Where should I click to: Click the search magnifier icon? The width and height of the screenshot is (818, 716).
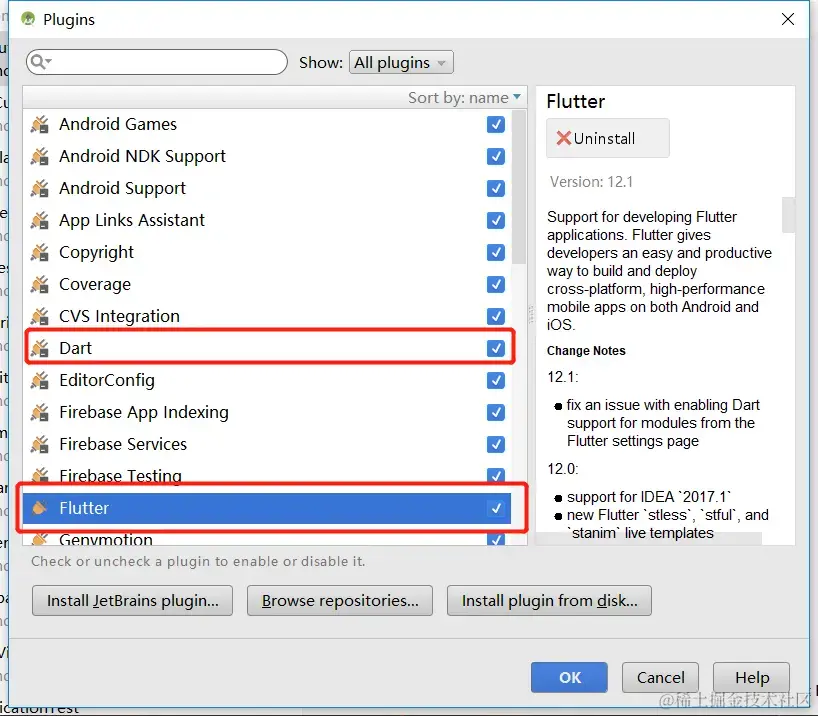click(x=39, y=62)
